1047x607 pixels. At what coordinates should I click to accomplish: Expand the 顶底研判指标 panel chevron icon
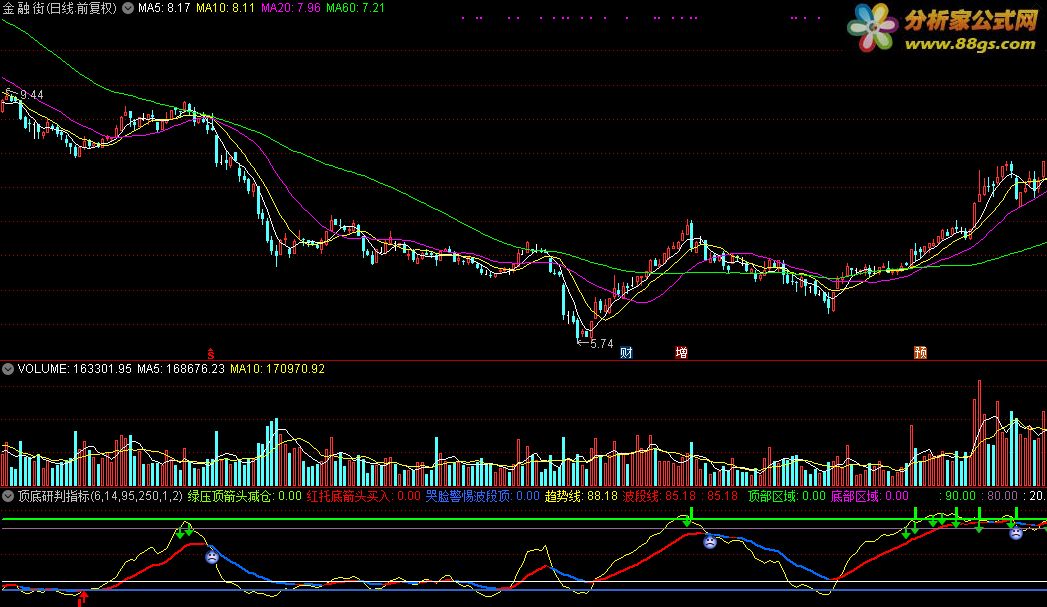[8, 496]
